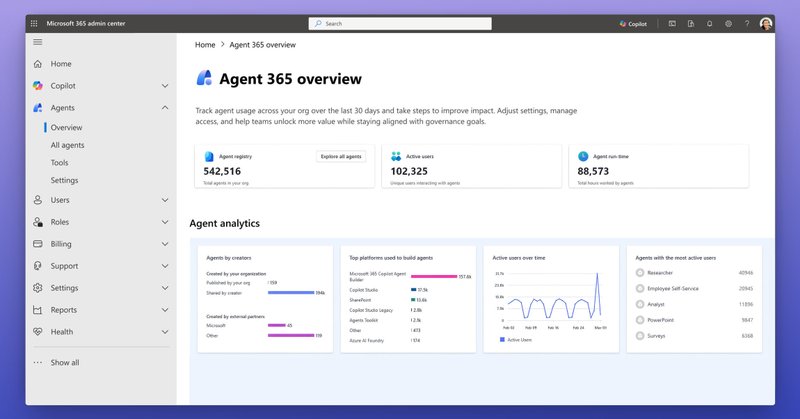800x419 pixels.
Task: Open the app launcher waffle icon
Action: coord(34,23)
